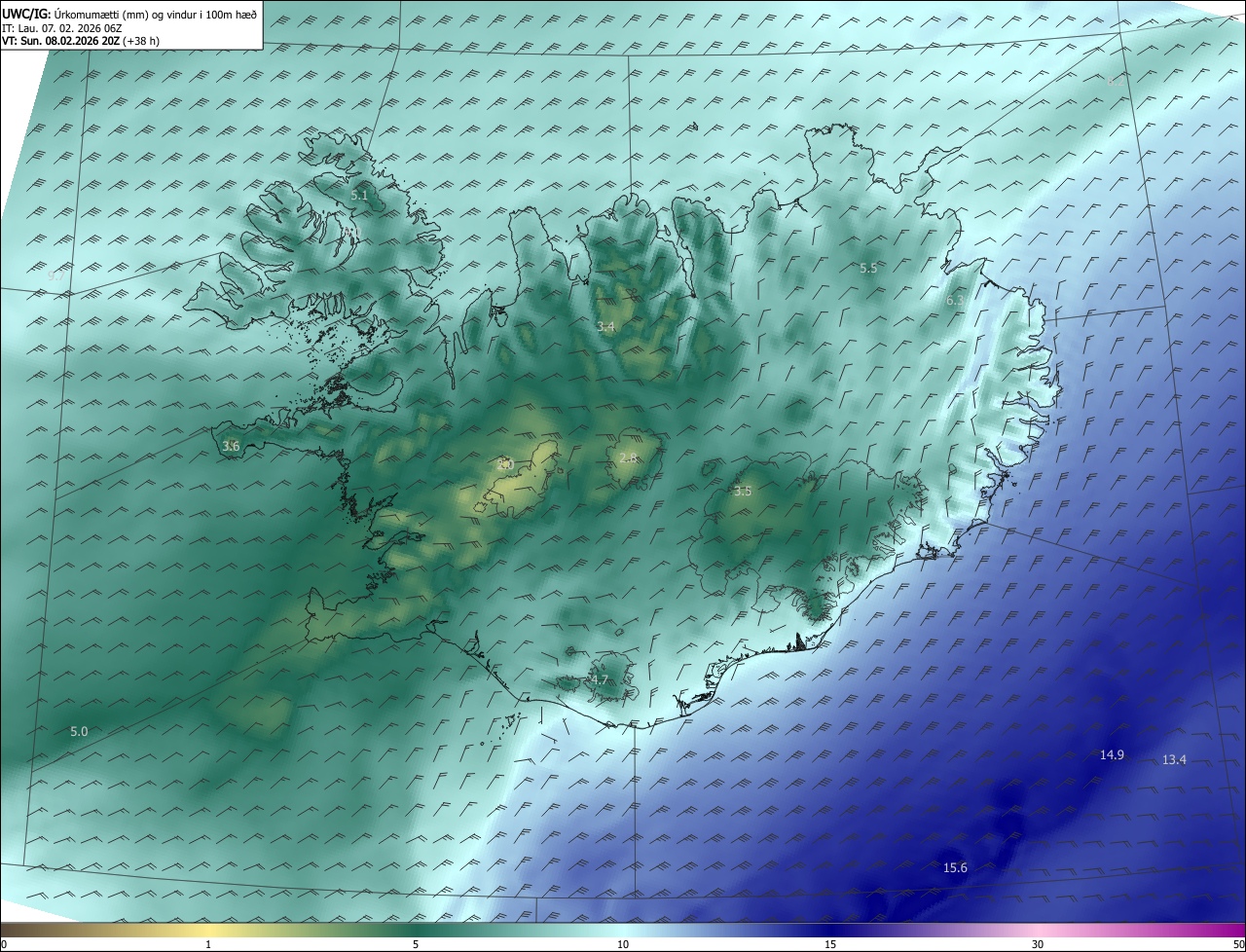1246x952 pixels.
Task: Click the 10 tick on the color scale
Action: [623, 944]
